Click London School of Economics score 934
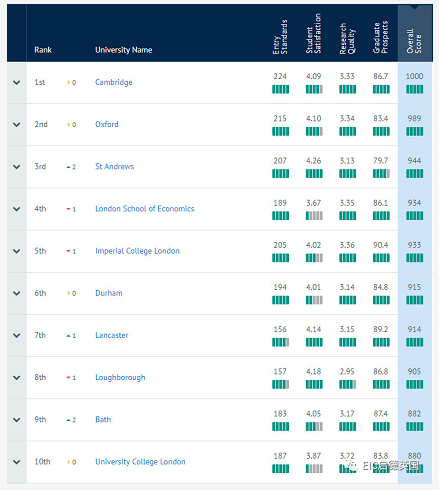 414,203
